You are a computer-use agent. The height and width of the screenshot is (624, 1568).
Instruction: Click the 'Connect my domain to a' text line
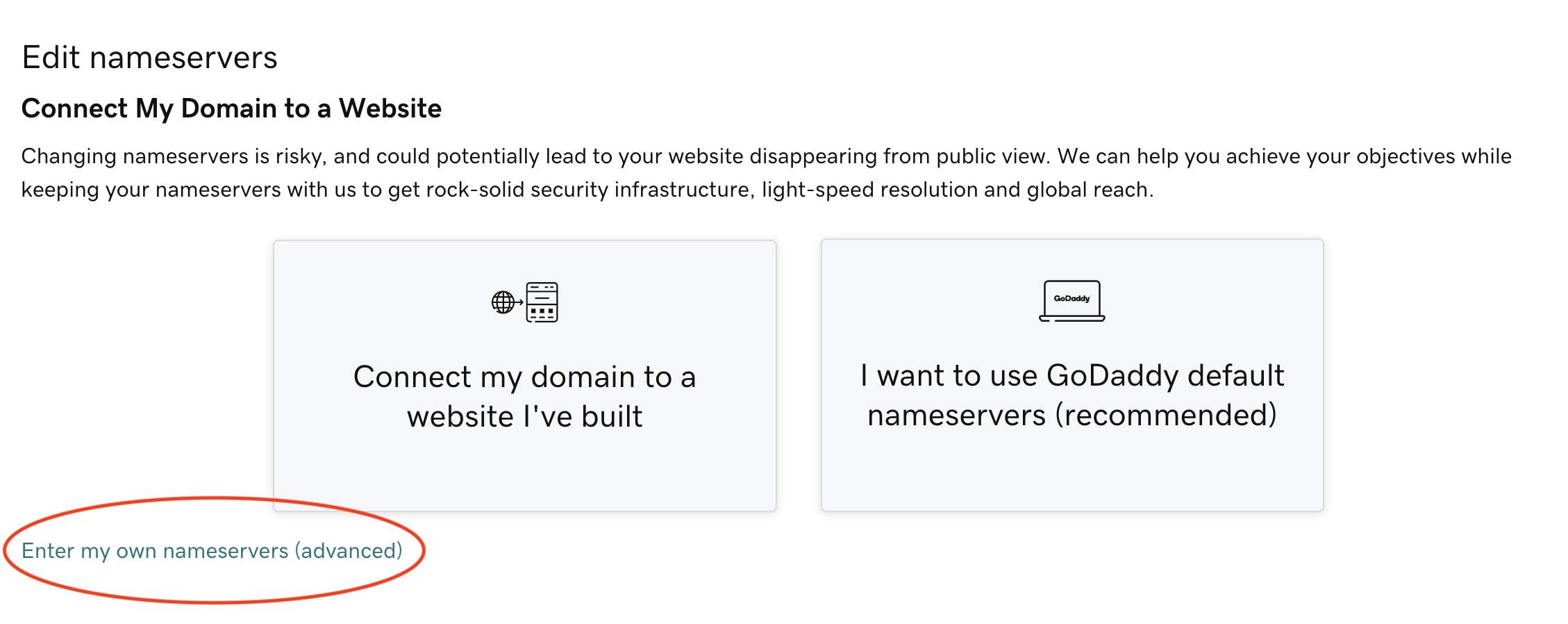(525, 377)
